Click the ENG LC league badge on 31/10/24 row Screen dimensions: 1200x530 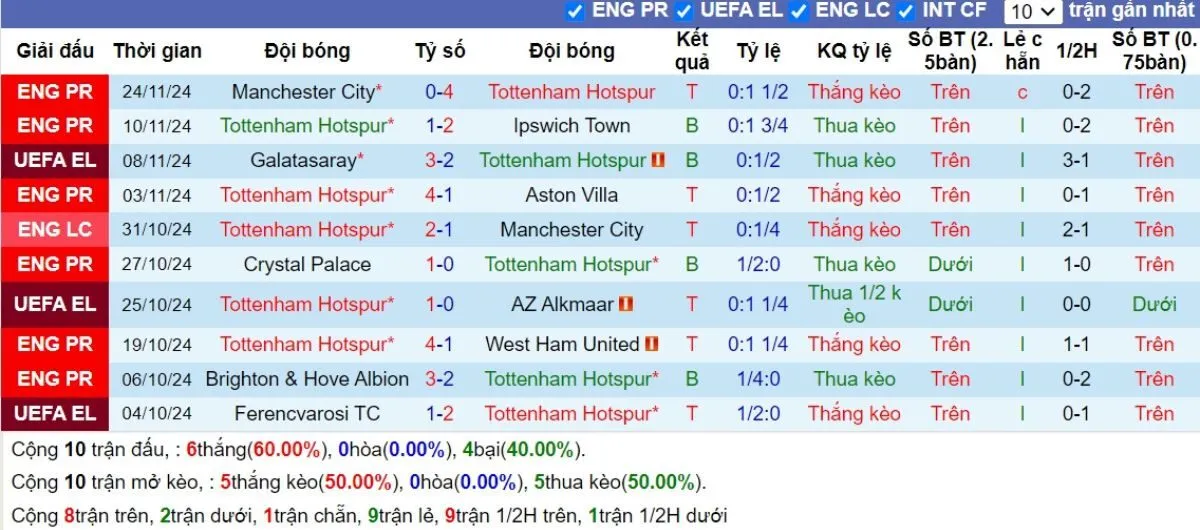tap(55, 229)
